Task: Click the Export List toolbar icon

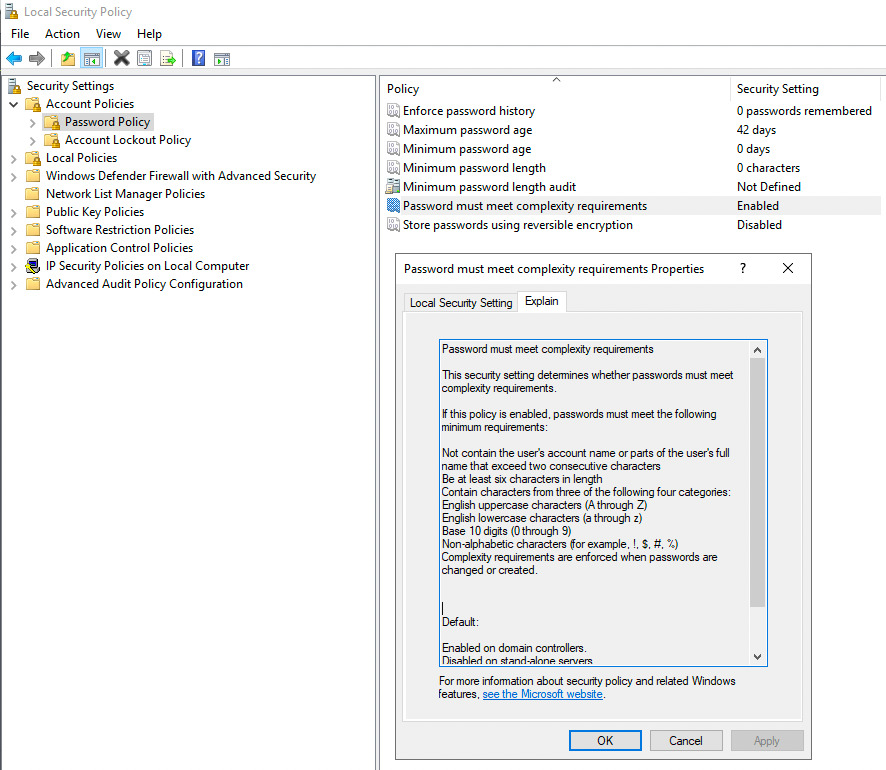Action: tap(169, 58)
